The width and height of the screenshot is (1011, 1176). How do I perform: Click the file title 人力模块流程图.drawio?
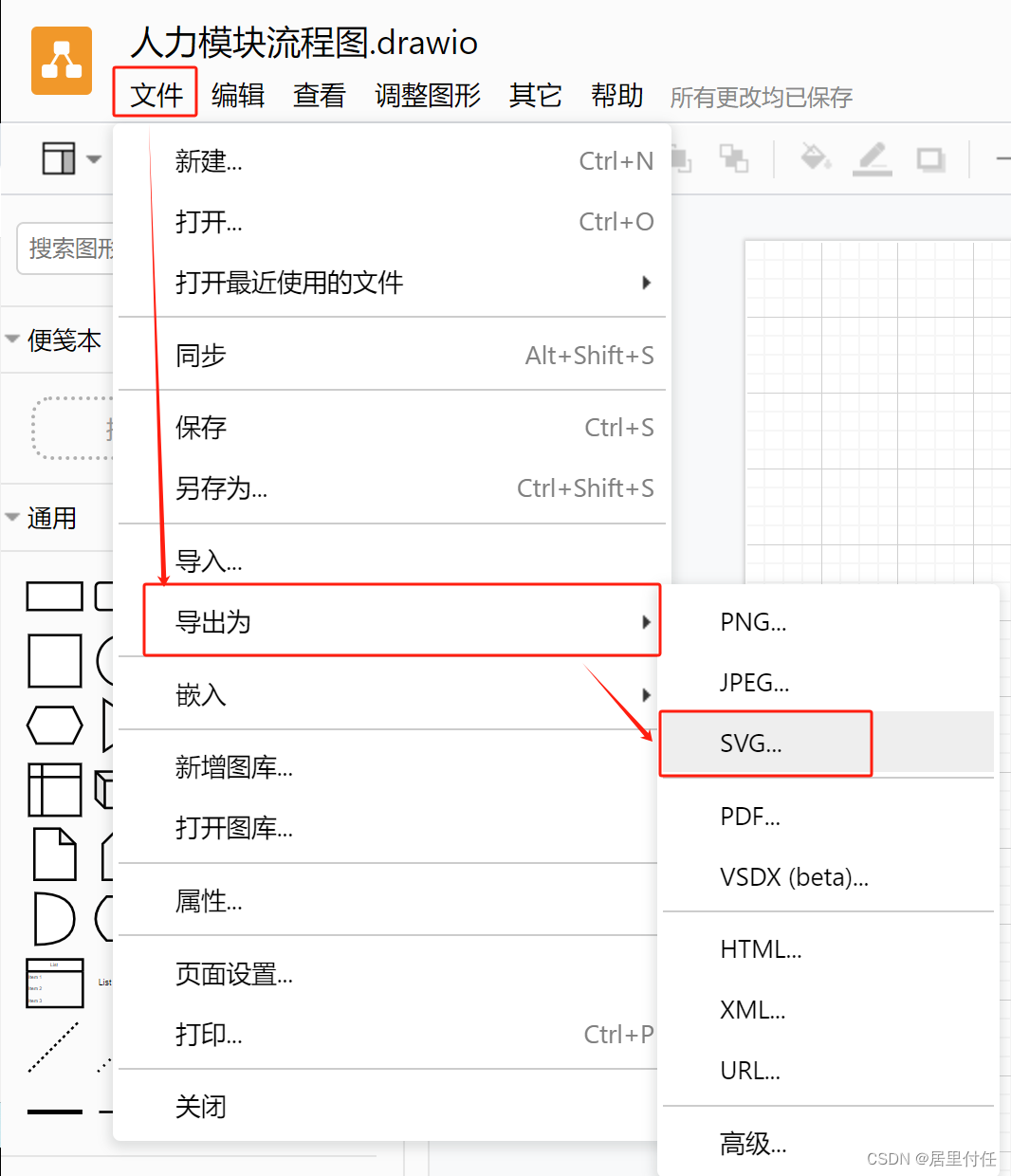coord(303,42)
